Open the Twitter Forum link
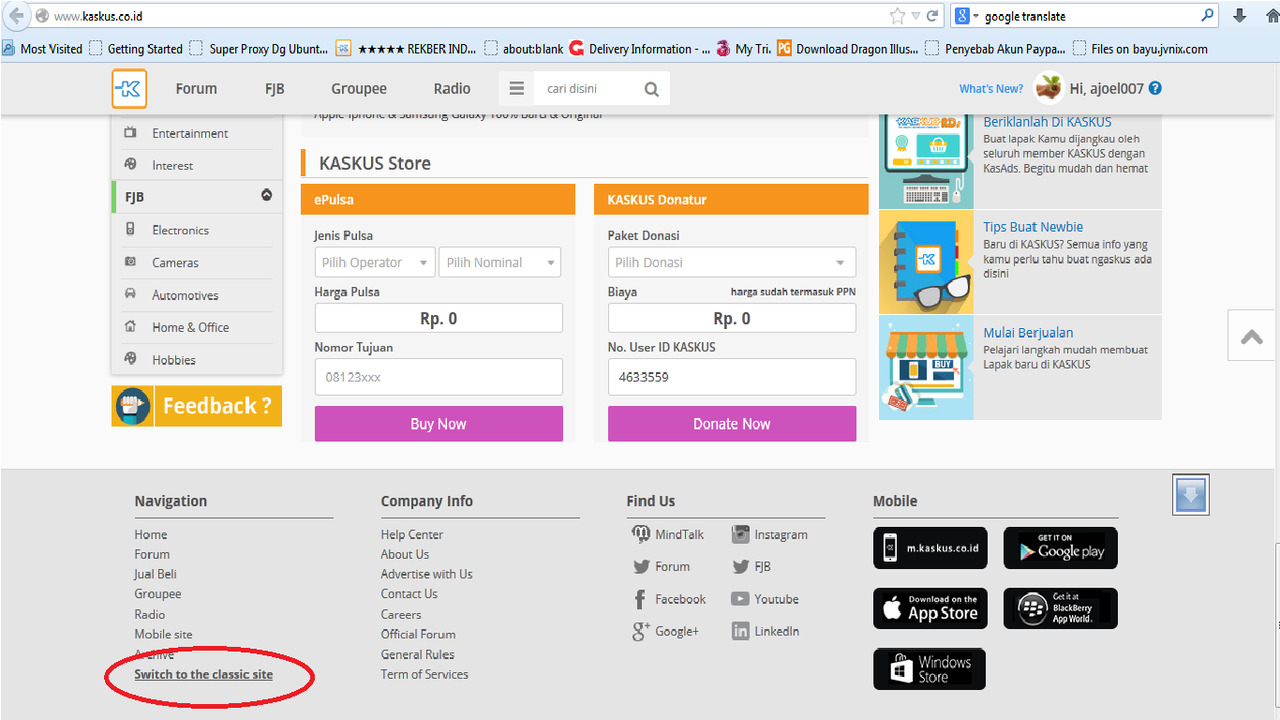This screenshot has width=1280, height=720. point(661,566)
